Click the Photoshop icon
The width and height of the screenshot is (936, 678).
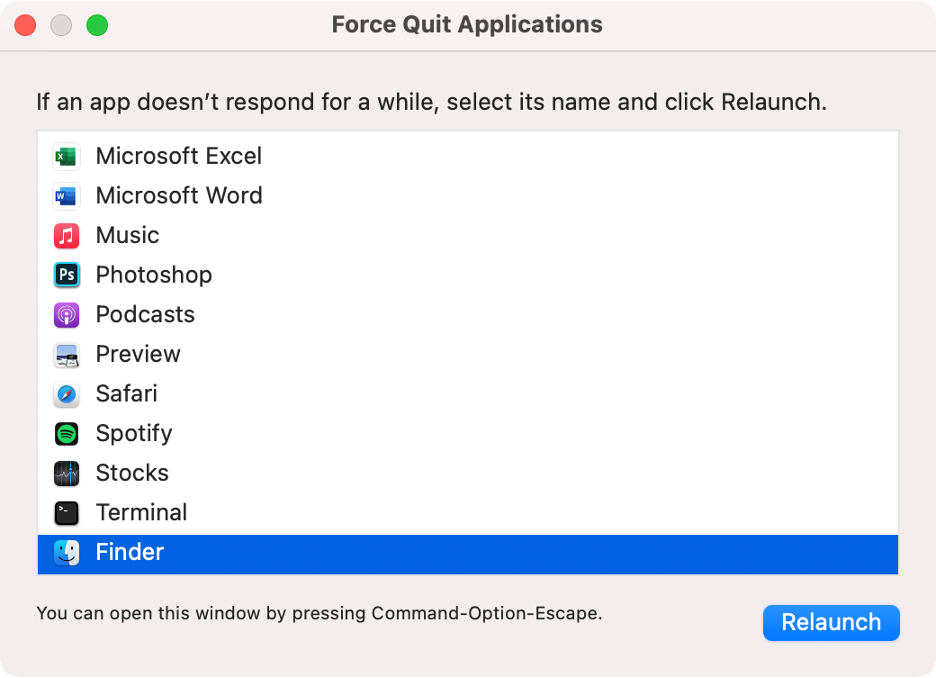coord(65,275)
